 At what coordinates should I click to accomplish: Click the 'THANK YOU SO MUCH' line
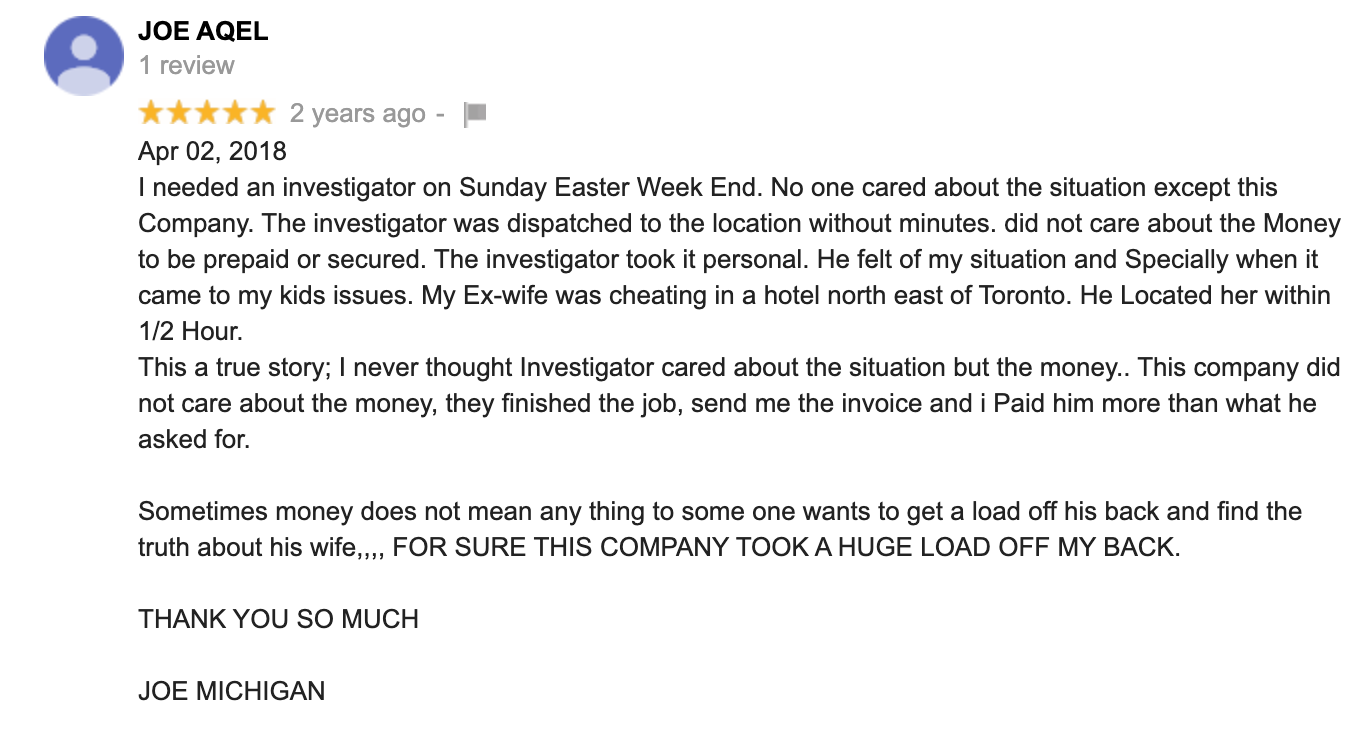(x=277, y=618)
